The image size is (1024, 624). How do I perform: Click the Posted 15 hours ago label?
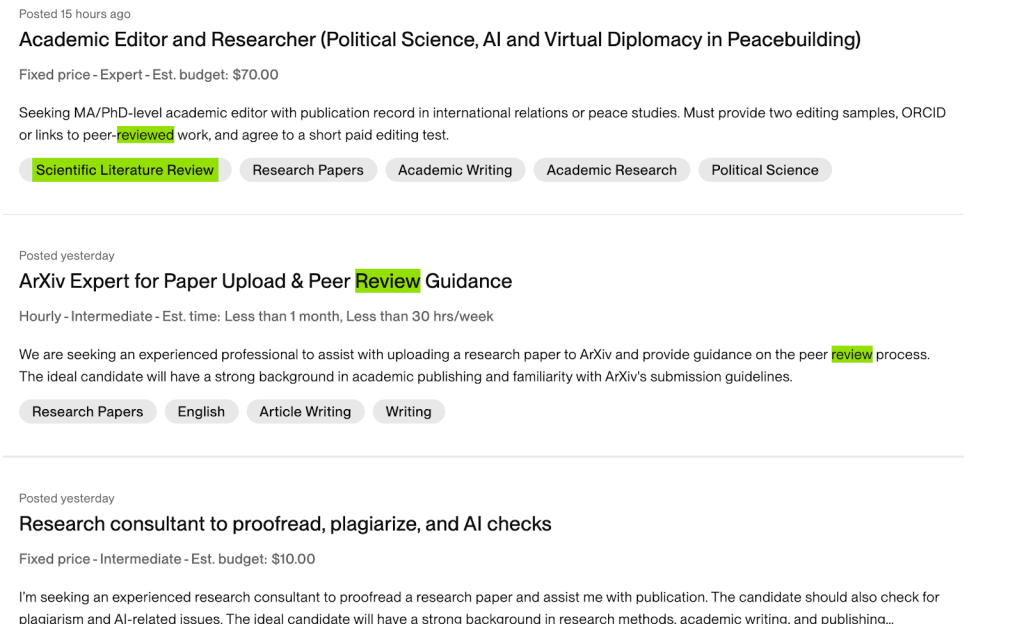[x=75, y=14]
